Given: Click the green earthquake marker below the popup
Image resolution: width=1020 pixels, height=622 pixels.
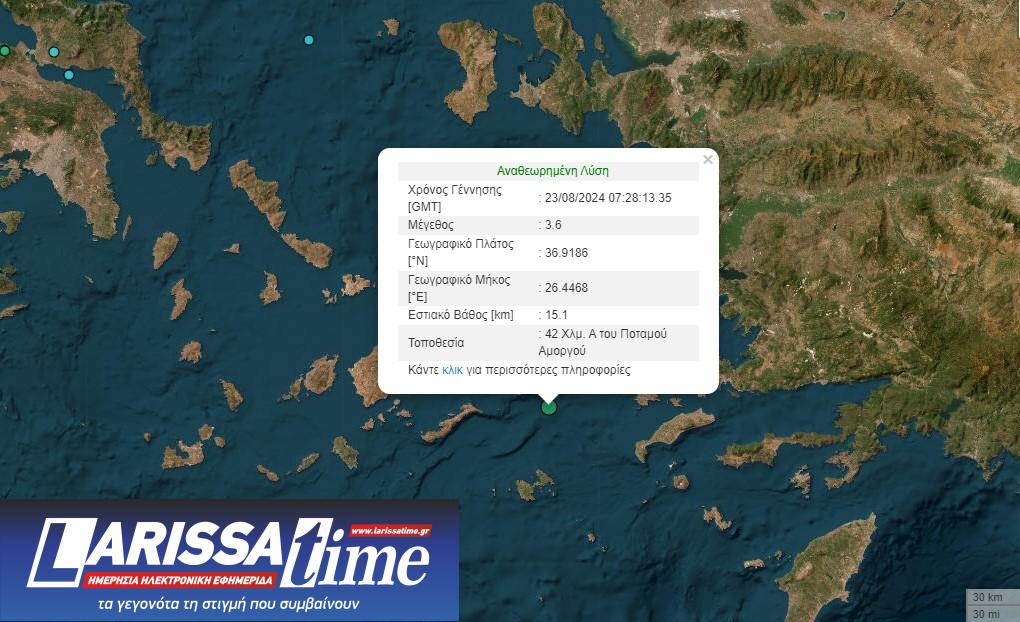Looking at the screenshot, I should pyautogui.click(x=548, y=407).
